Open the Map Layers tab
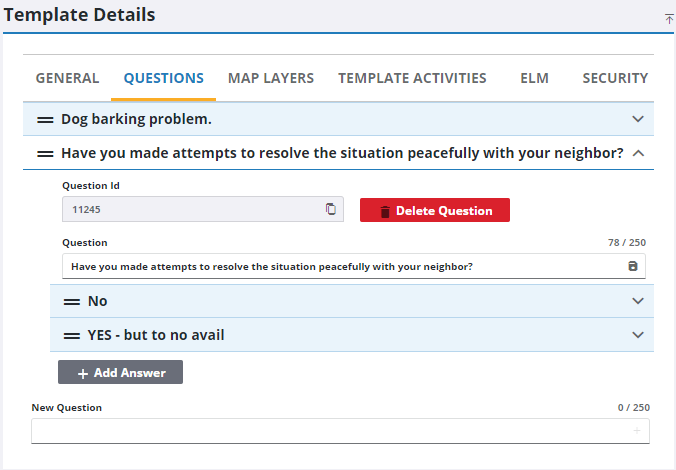The height and width of the screenshot is (470, 676). point(270,78)
